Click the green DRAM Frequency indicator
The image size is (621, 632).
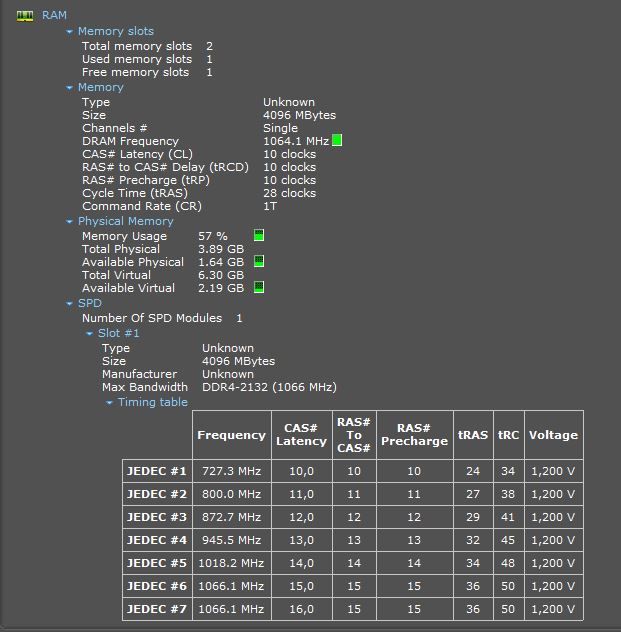(337, 141)
